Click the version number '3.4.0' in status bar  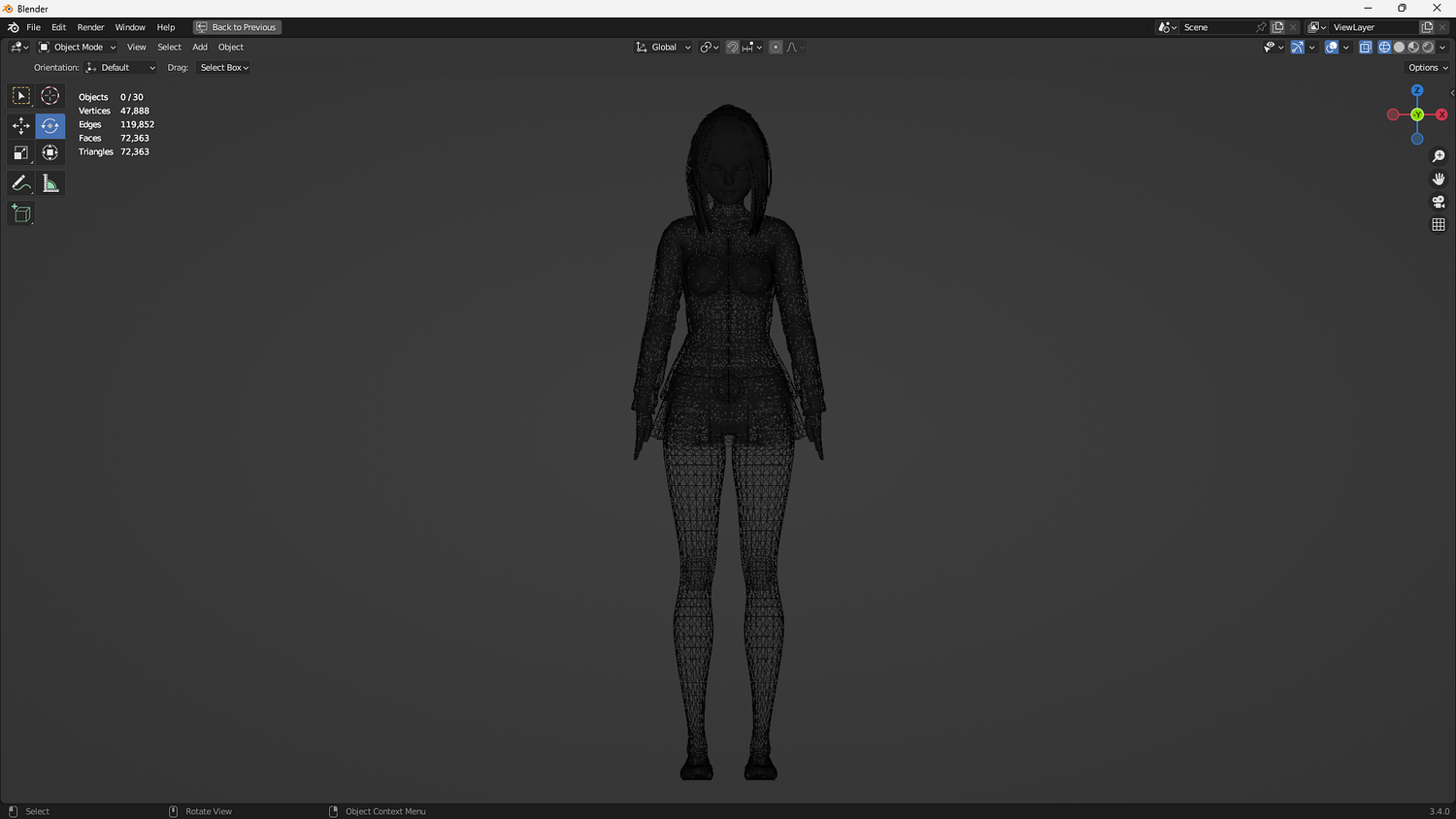(1439, 811)
